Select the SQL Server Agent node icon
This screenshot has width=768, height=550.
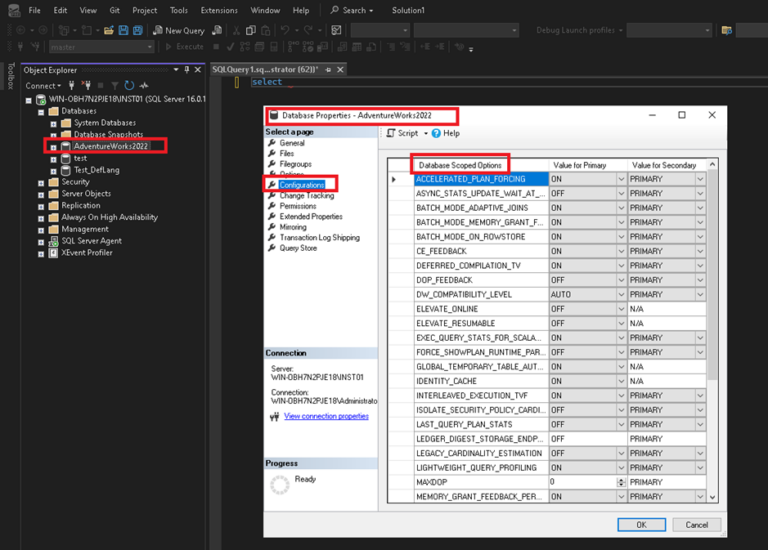(x=54, y=241)
